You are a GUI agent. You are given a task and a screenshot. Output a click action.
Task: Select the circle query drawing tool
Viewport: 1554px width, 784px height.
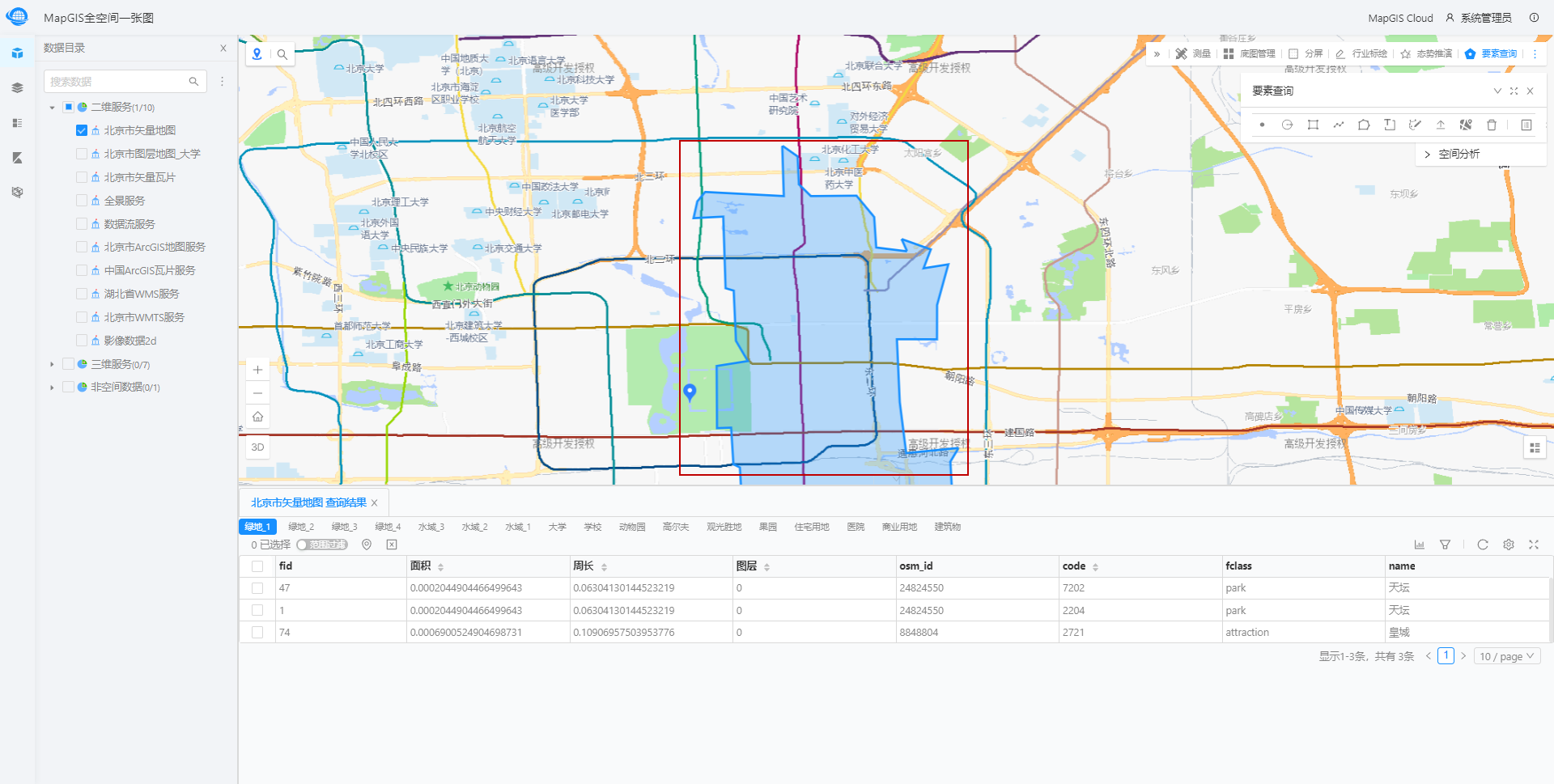tap(1287, 125)
